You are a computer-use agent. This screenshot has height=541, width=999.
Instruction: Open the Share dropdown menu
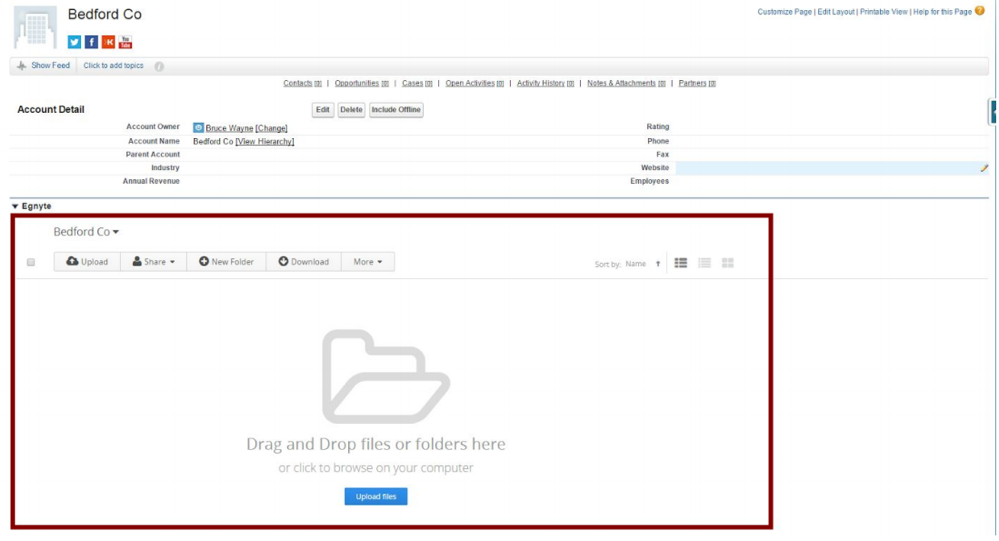pos(154,262)
